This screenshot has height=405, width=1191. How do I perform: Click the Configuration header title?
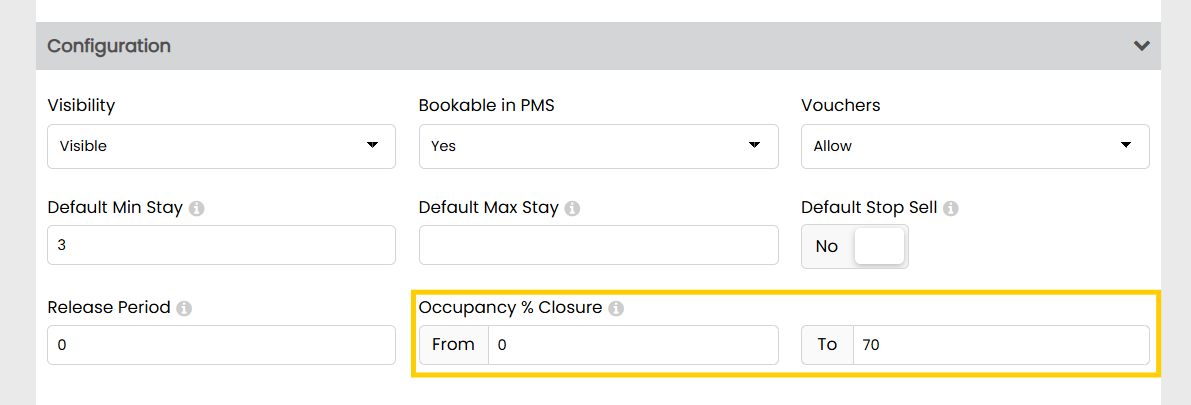(109, 46)
